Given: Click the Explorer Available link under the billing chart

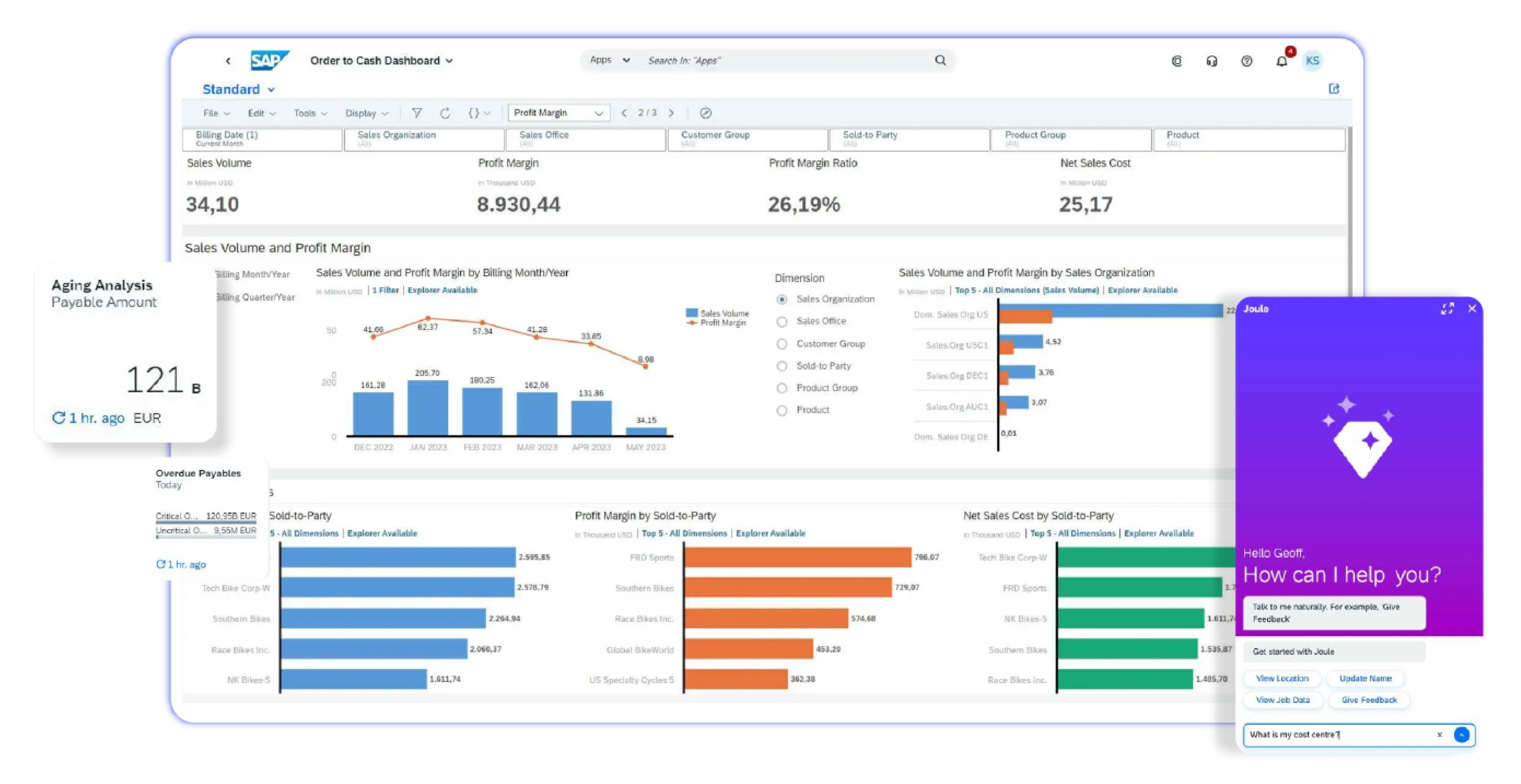Looking at the screenshot, I should 442,290.
